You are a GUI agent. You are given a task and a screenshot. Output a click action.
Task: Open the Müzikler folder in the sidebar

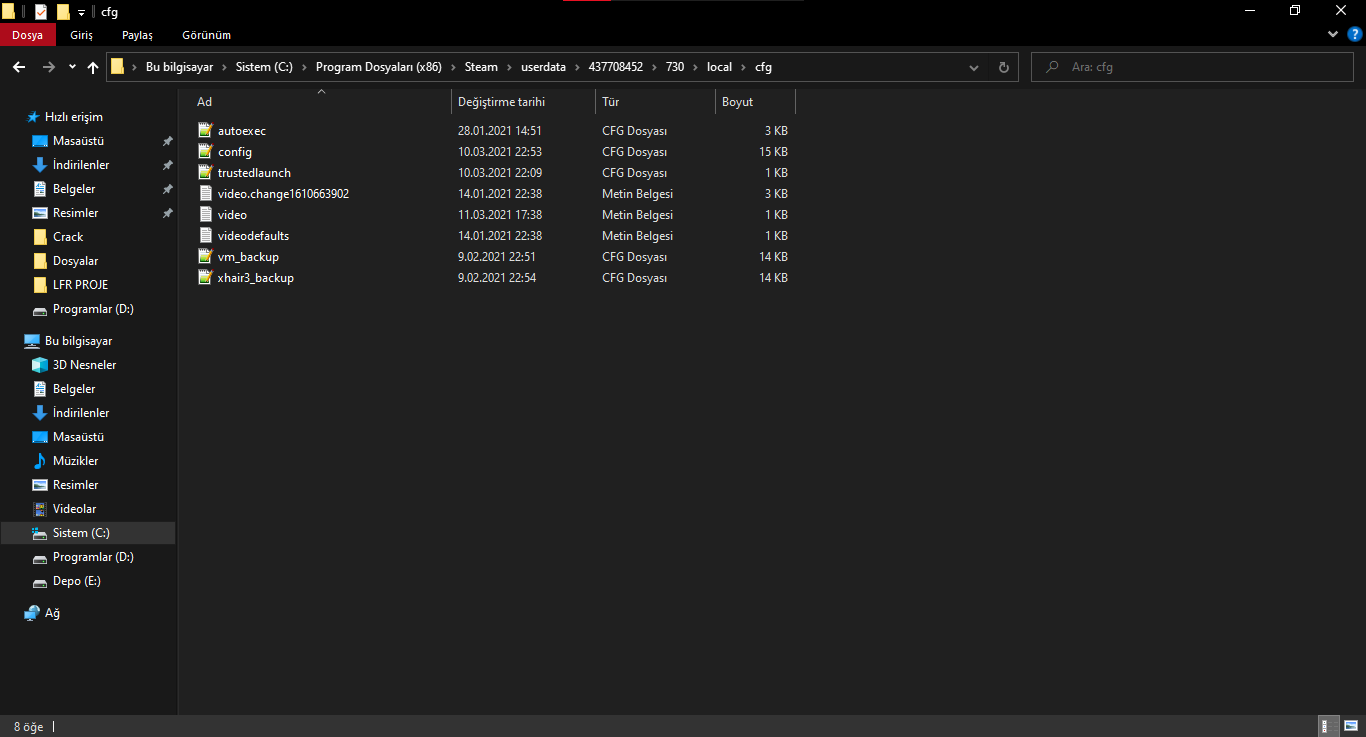[x=76, y=461]
